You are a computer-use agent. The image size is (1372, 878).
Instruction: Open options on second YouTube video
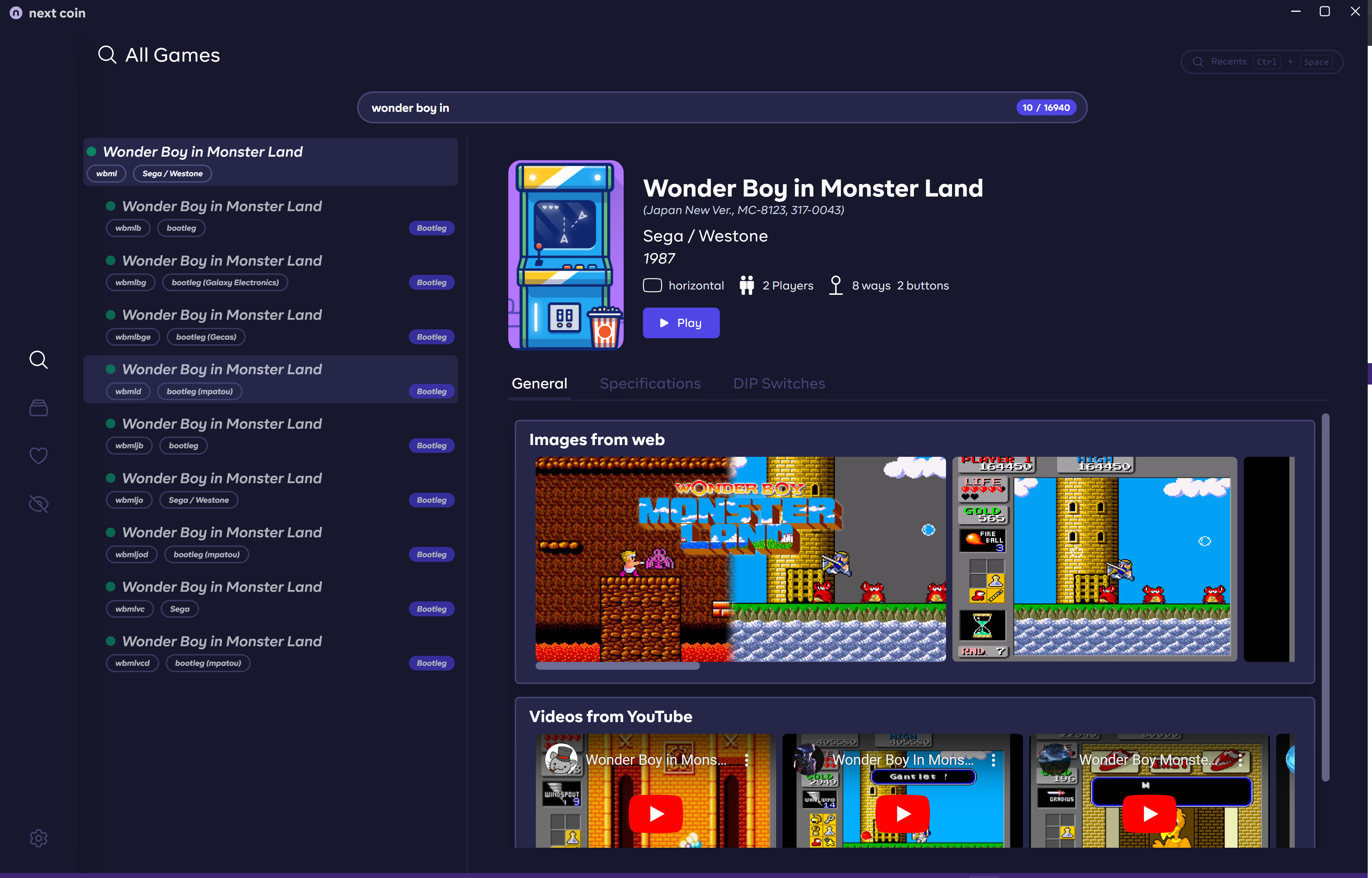pos(993,759)
